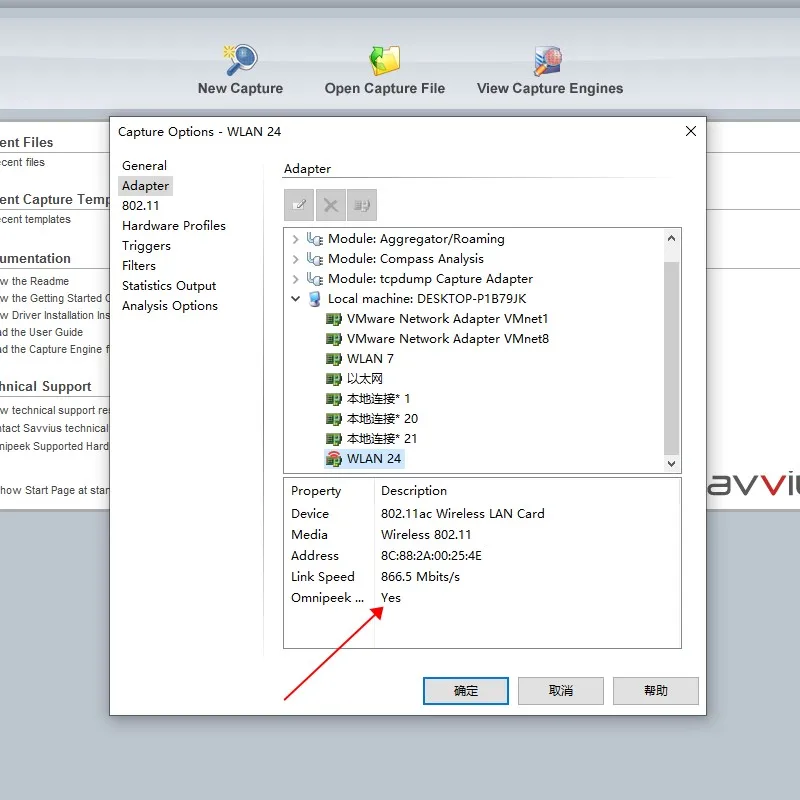Open the Filters options page
This screenshot has height=800, width=800.
139,266
